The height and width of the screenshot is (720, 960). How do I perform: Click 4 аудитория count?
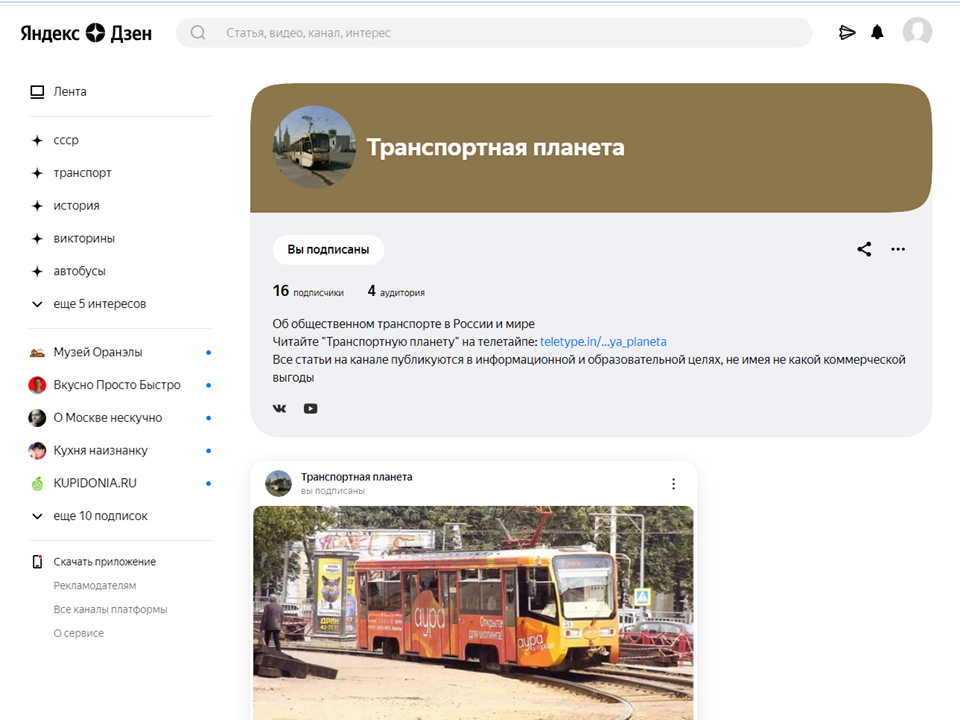(396, 291)
